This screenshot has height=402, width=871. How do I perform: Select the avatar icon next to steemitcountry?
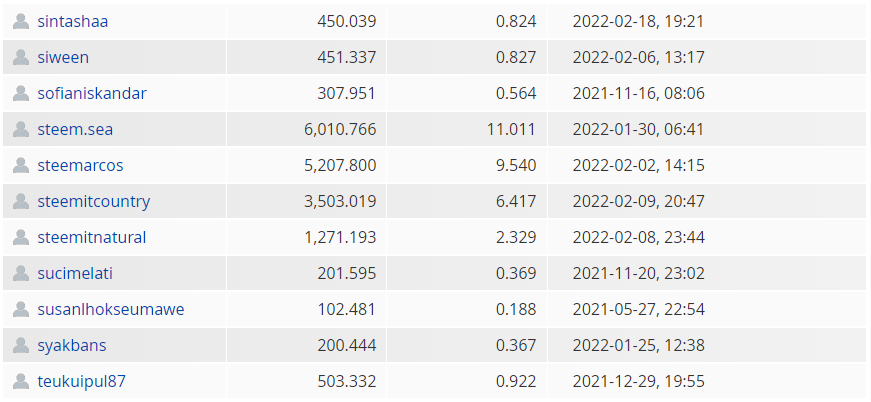pyautogui.click(x=21, y=202)
